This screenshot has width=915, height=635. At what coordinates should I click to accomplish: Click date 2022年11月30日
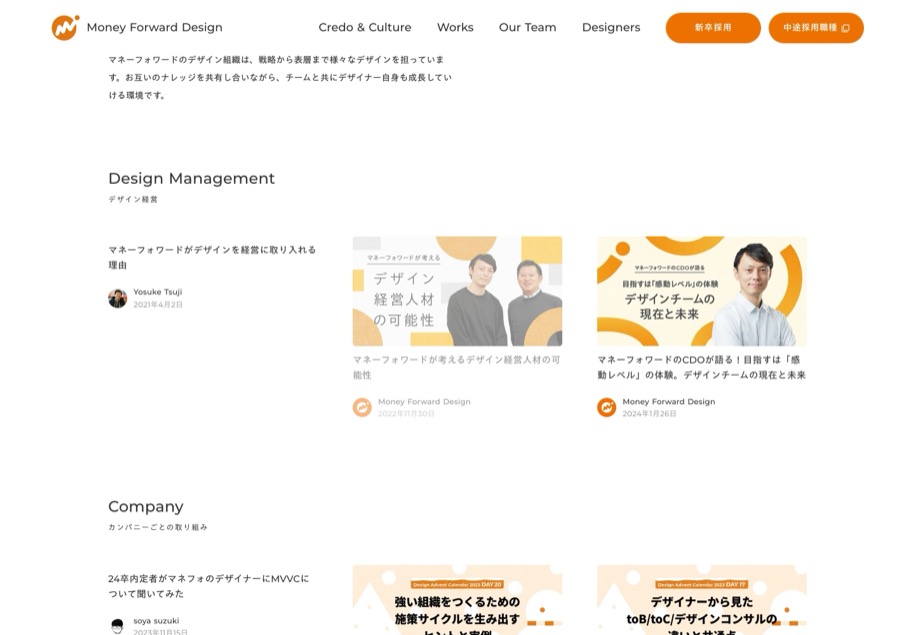pos(406,414)
